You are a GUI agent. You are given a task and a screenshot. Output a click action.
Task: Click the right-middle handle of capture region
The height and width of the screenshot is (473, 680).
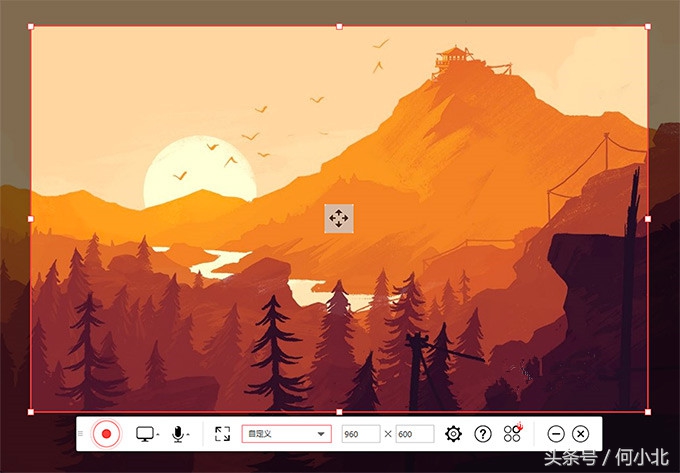coord(648,219)
